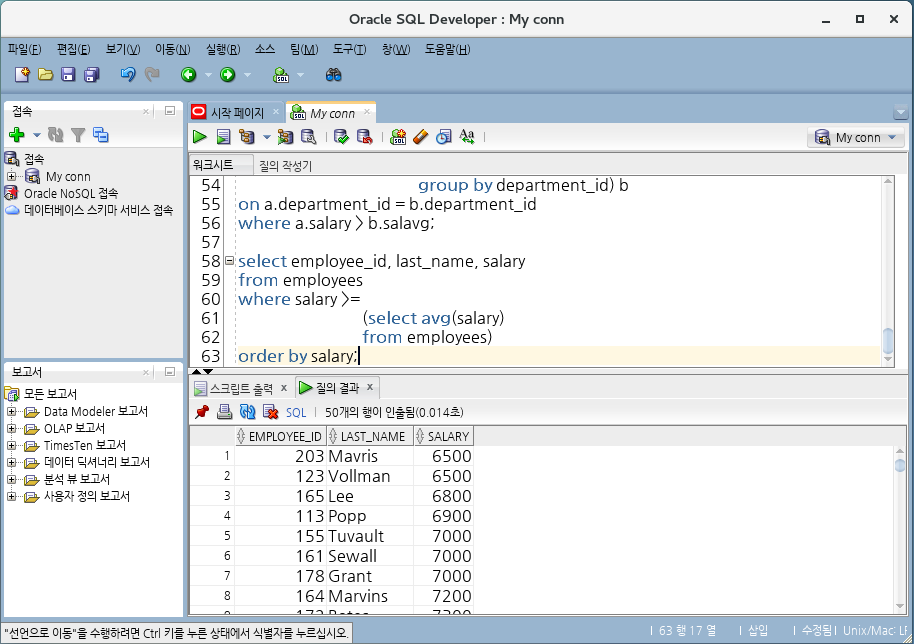This screenshot has width=914, height=644.
Task: Expand the My conn connection node
Action: (11, 176)
